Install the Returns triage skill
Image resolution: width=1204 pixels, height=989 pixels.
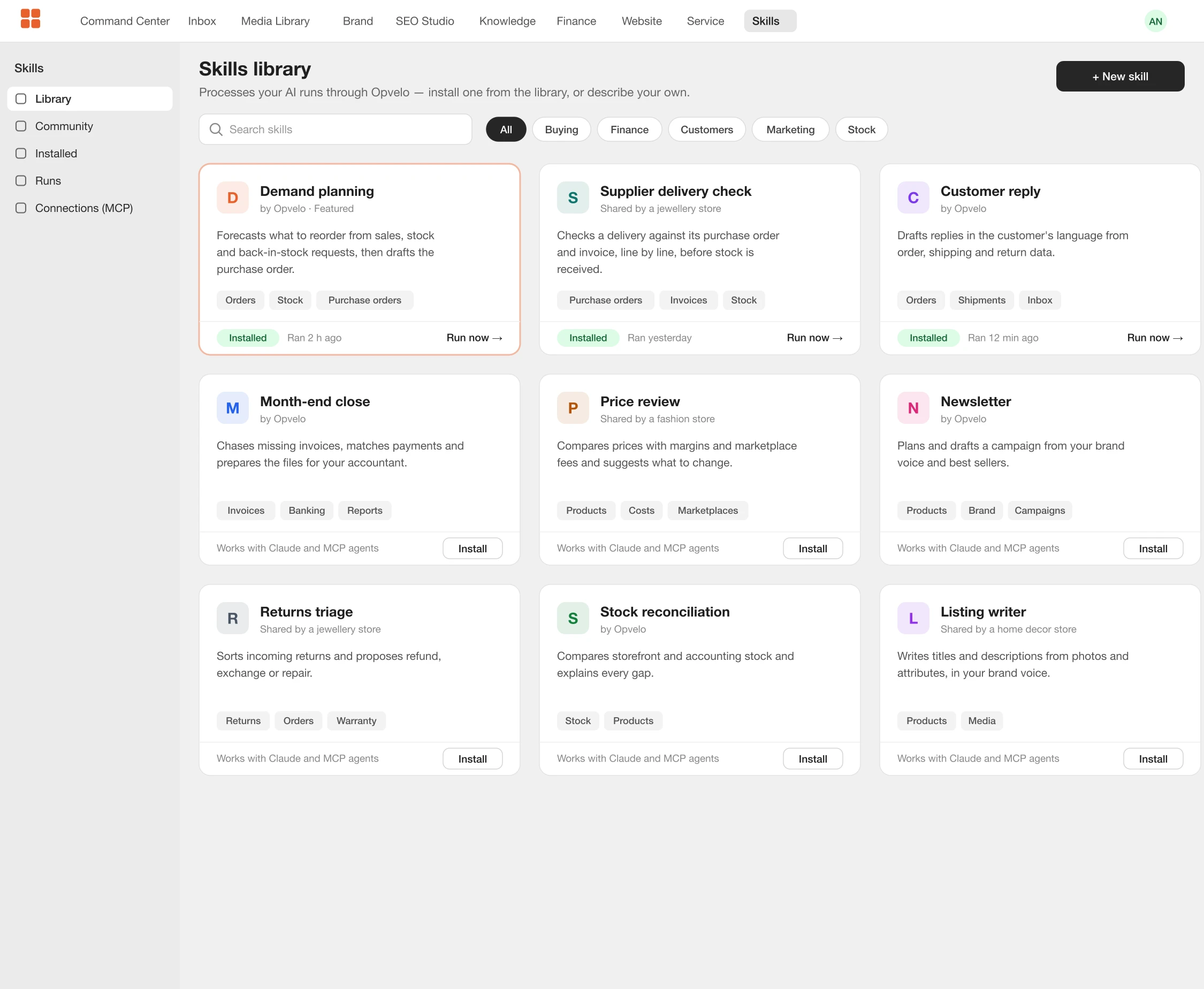coord(472,759)
